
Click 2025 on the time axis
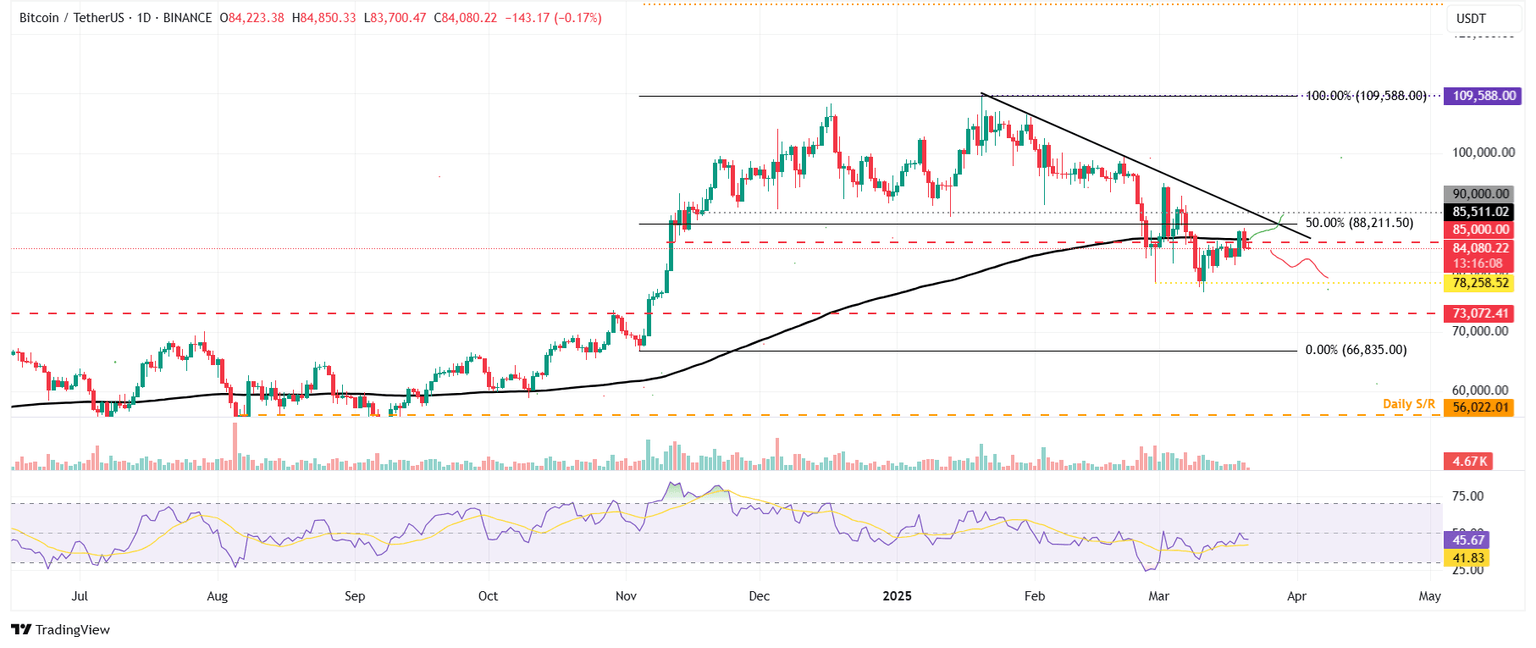click(895, 595)
